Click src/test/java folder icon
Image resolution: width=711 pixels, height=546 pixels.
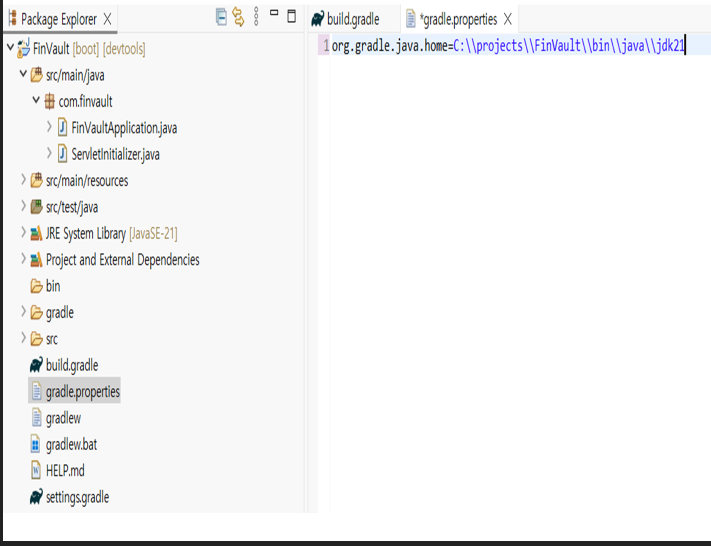36,206
